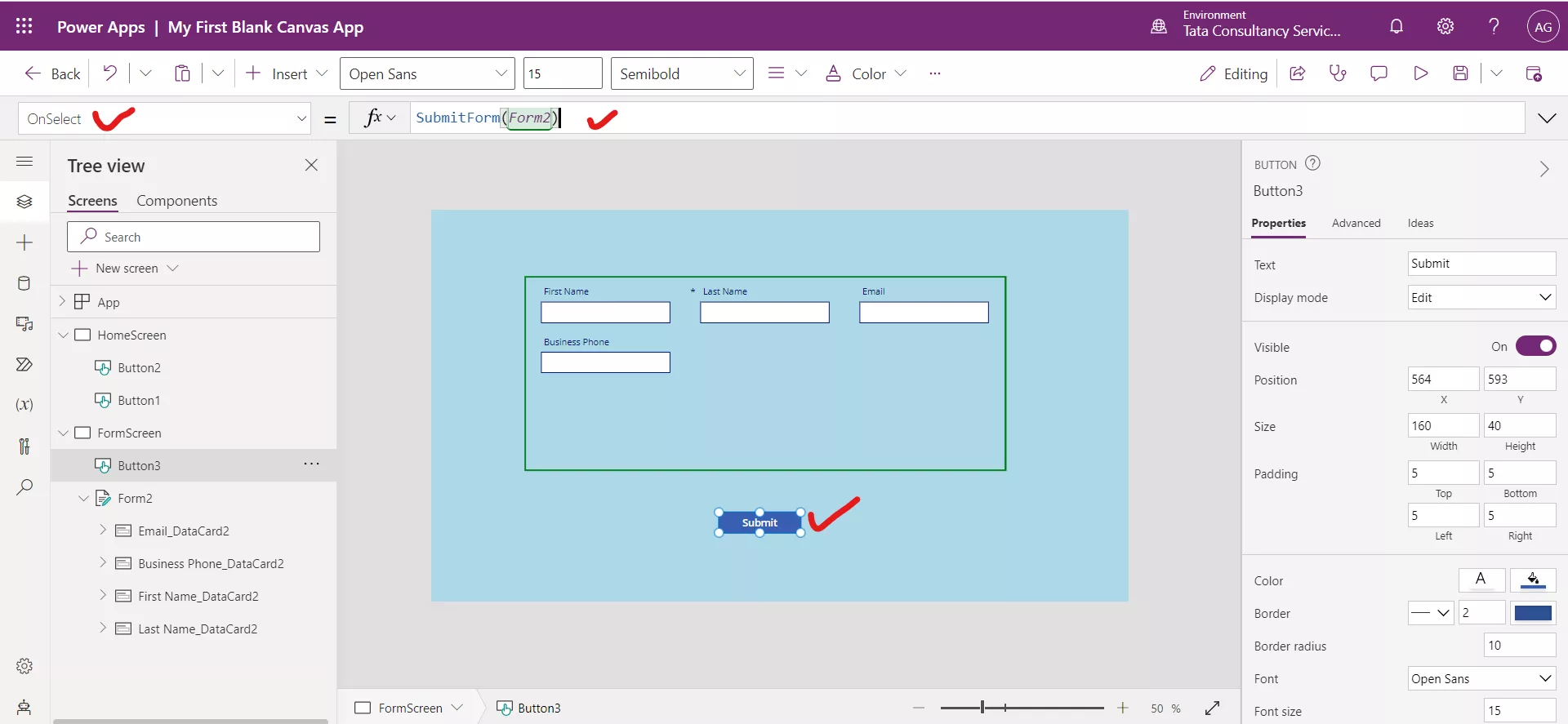Open more toolbar options ellipsis
Viewport: 1568px width, 724px height.
point(935,73)
